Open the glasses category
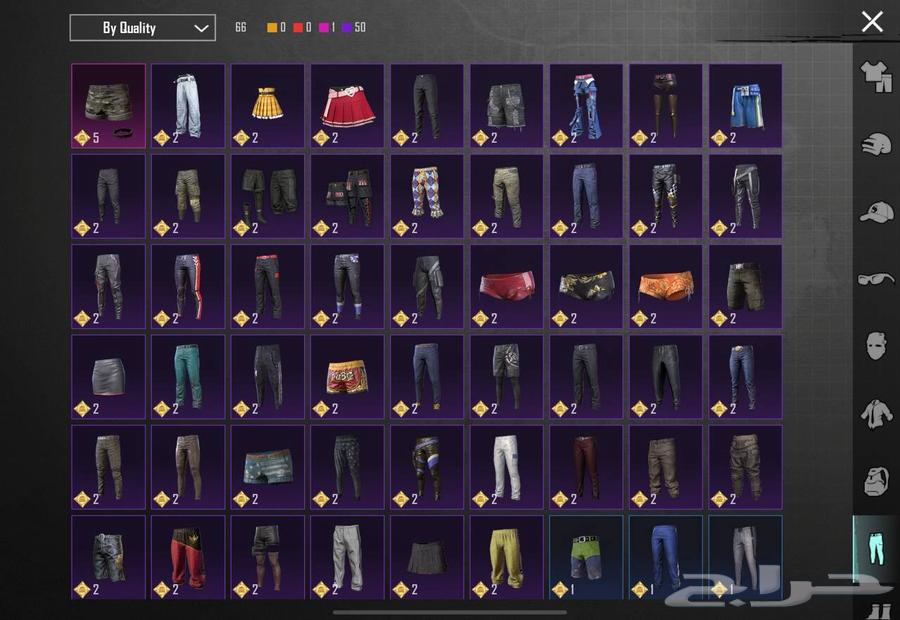 876,279
